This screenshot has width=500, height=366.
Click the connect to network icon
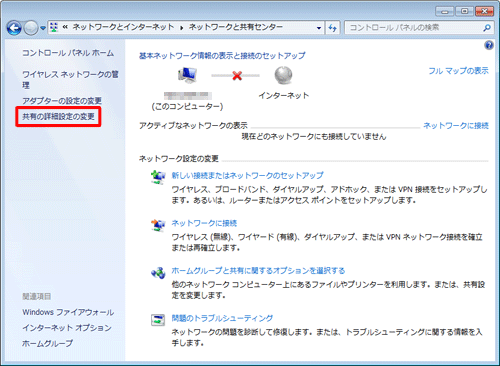pos(158,225)
